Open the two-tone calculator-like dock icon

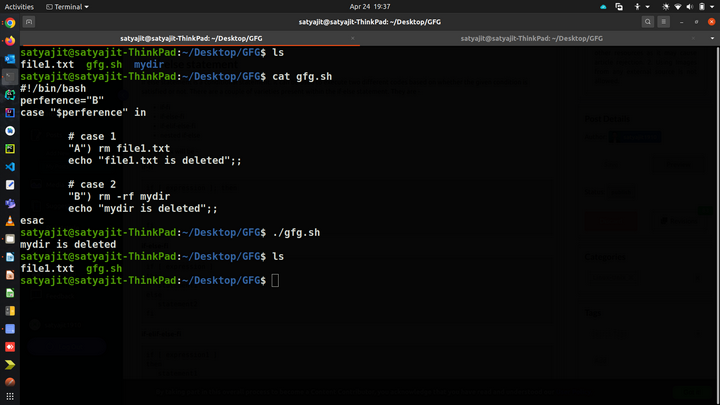(10, 311)
